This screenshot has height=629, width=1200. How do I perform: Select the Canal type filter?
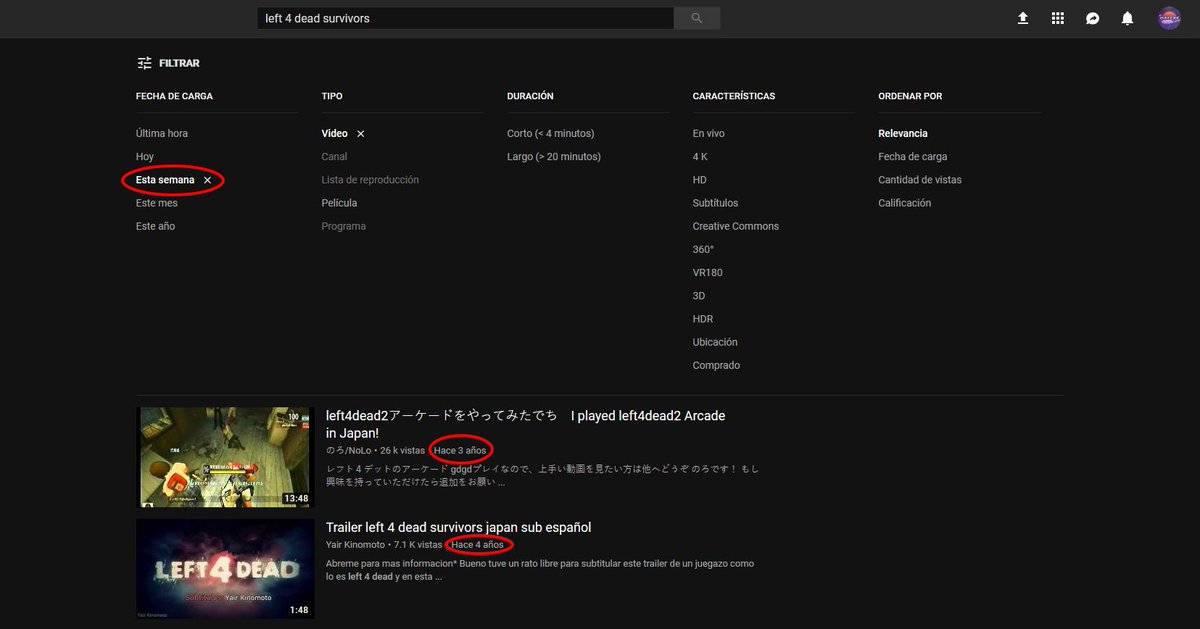(x=334, y=157)
